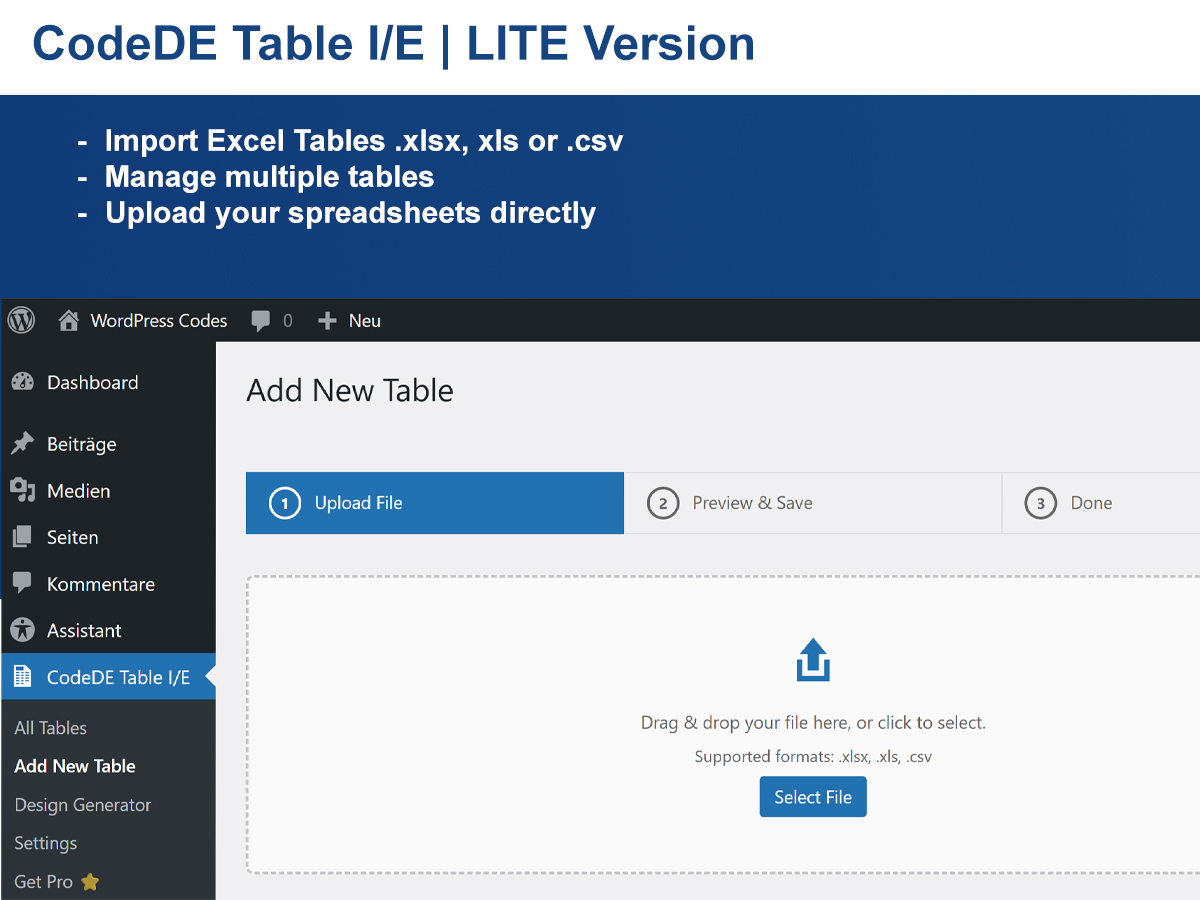The height and width of the screenshot is (900, 1200).
Task: Open the comments bubble icon in admin bar
Action: coord(261,321)
